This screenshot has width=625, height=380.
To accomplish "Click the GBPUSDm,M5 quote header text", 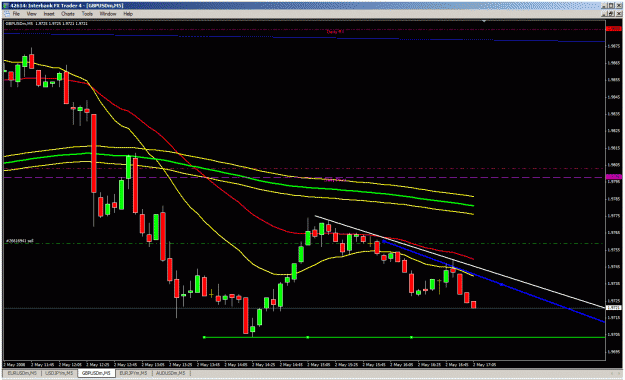I will (x=46, y=24).
